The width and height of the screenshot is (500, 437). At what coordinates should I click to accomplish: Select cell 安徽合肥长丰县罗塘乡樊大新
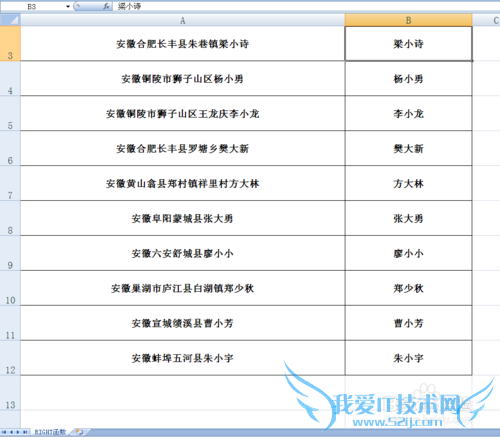point(183,149)
